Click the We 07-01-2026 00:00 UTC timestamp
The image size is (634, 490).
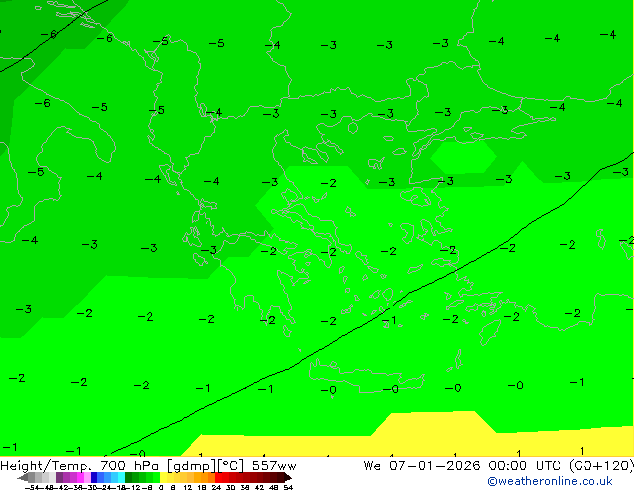coord(462,466)
